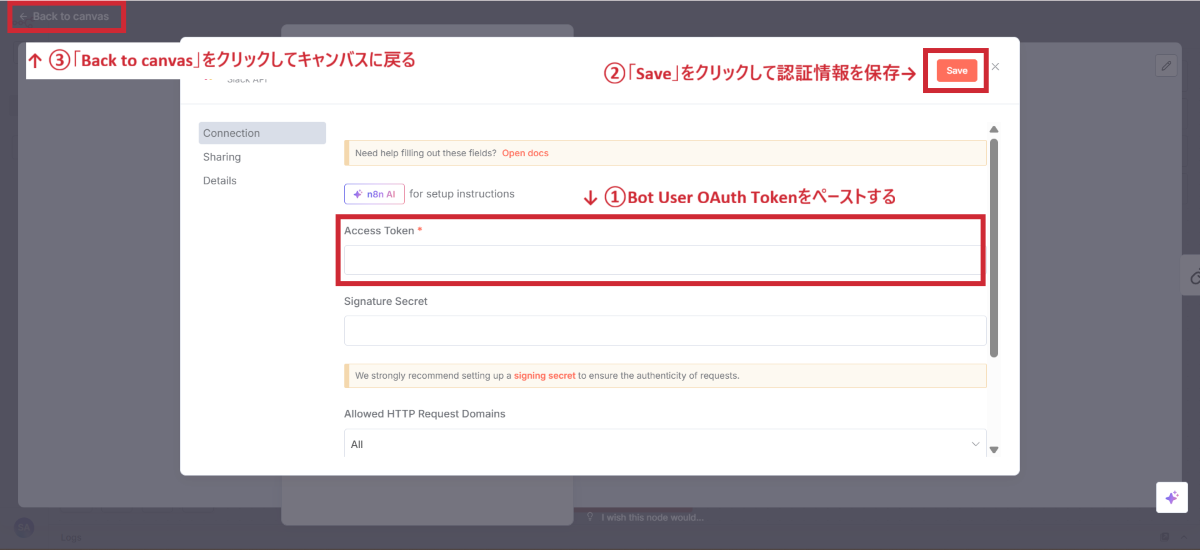Click the scrollbar up arrow
This screenshot has width=1200, height=550.
[x=993, y=129]
